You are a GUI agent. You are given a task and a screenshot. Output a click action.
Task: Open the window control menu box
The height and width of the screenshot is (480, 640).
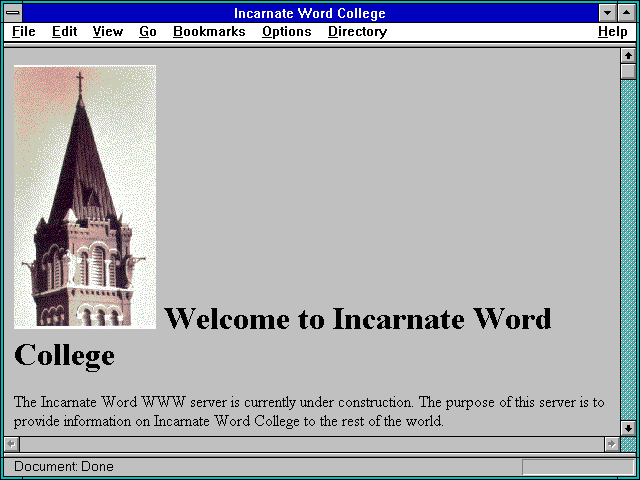[x=13, y=13]
